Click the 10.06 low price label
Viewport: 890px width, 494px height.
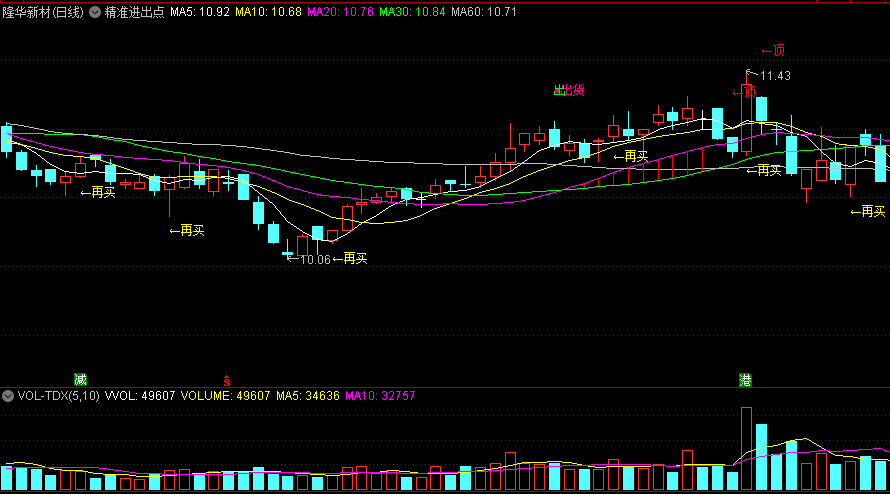tap(315, 259)
